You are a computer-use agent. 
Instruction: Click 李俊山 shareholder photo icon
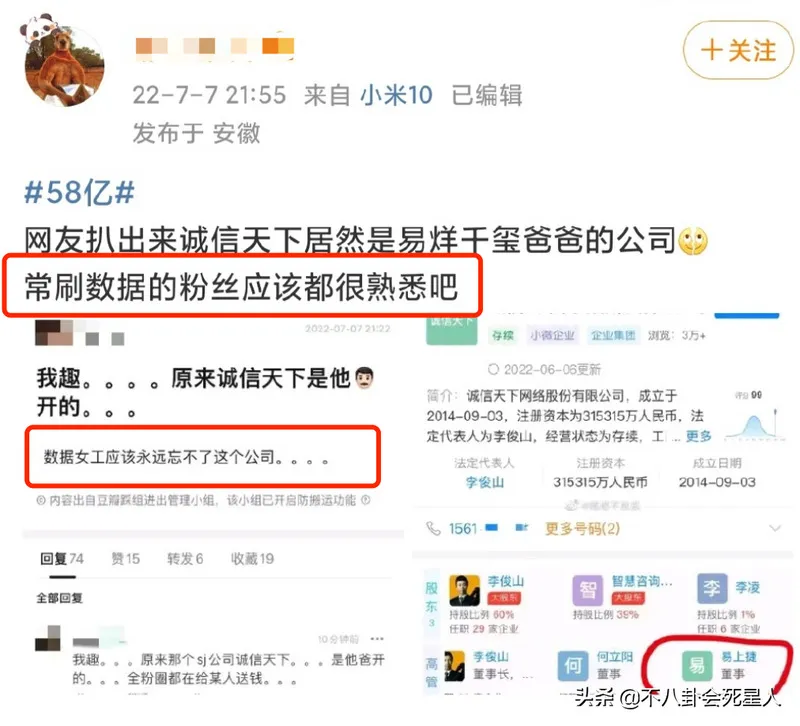[x=464, y=590]
